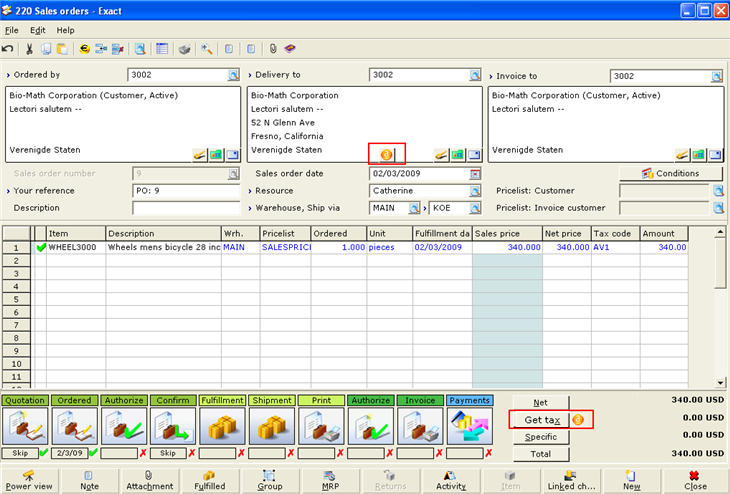Open the Pricelist: Customer lookup icon
730x494 pixels.
point(718,190)
